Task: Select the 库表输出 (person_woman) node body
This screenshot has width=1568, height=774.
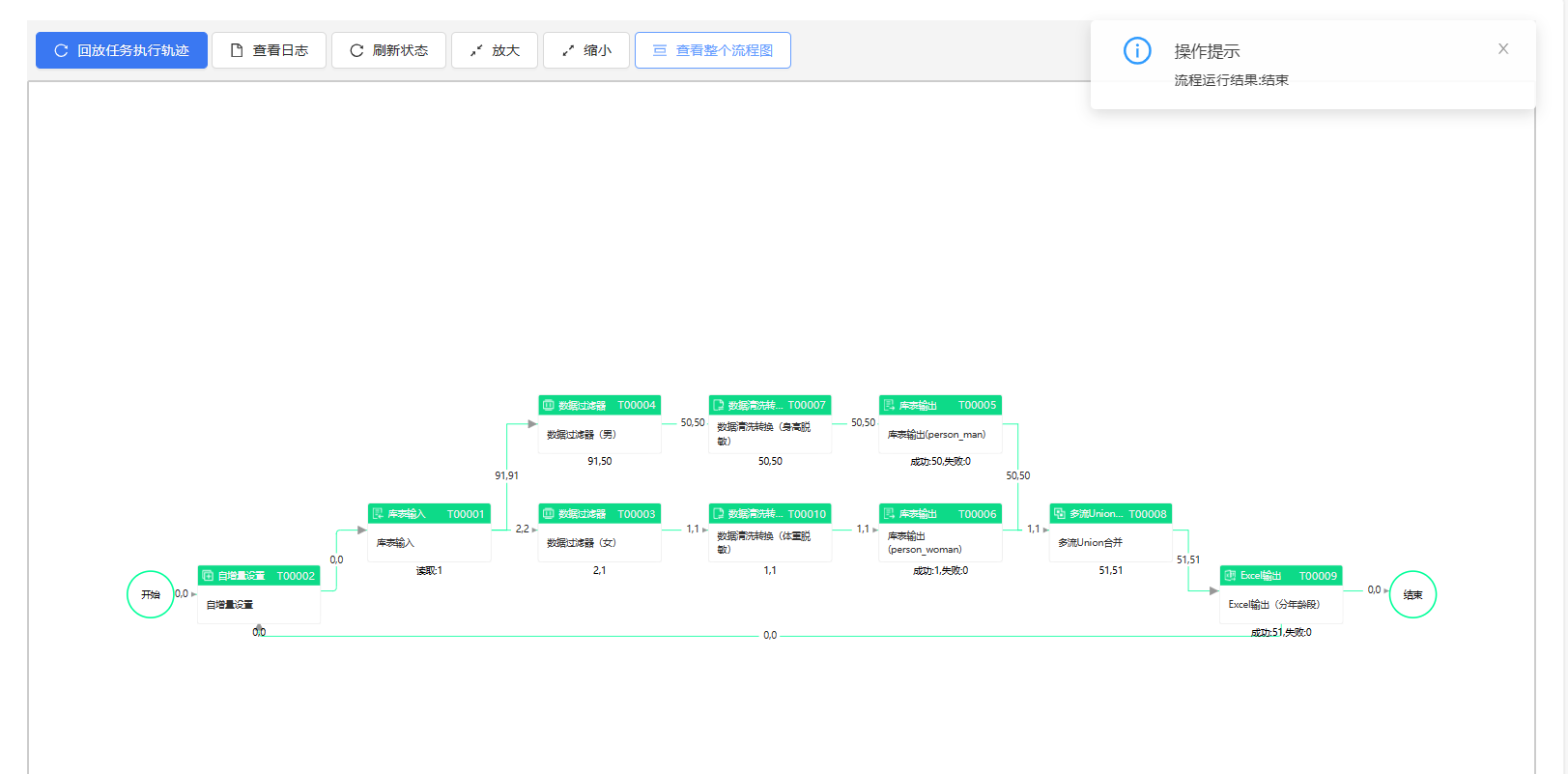Action: (x=940, y=543)
